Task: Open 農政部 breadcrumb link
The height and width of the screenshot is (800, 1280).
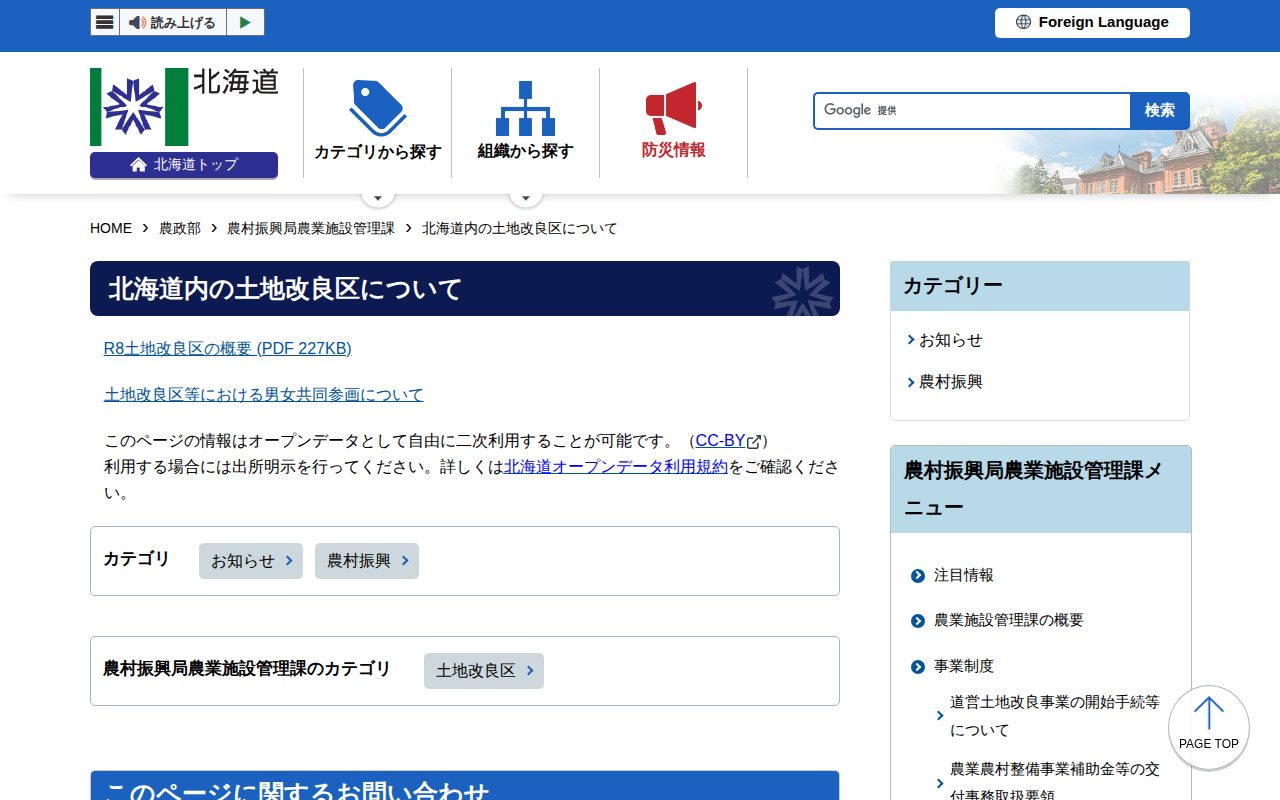Action: point(180,228)
